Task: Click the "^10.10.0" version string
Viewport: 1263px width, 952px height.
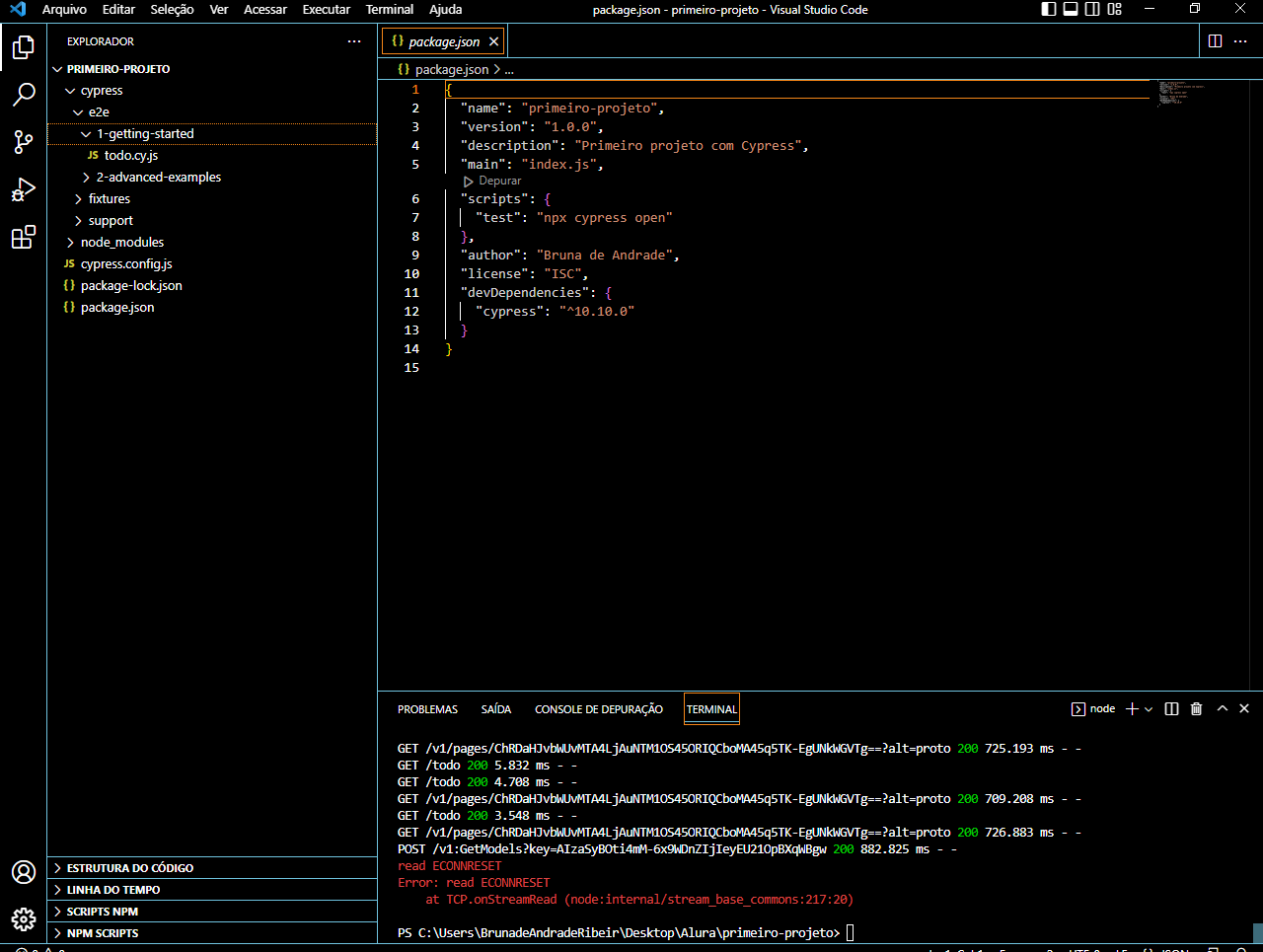Action: pyautogui.click(x=597, y=312)
